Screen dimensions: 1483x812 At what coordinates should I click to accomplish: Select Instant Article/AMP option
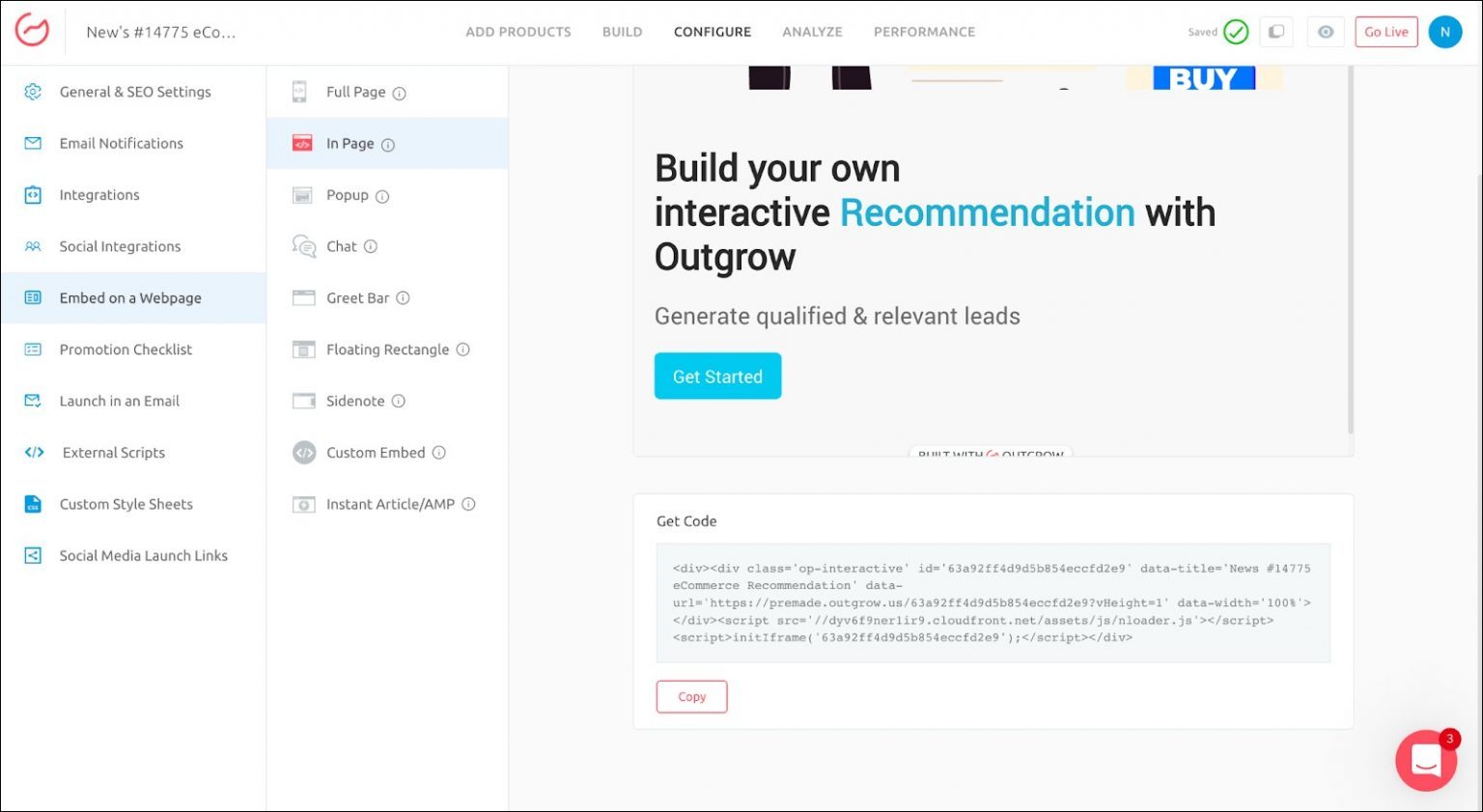(x=389, y=504)
